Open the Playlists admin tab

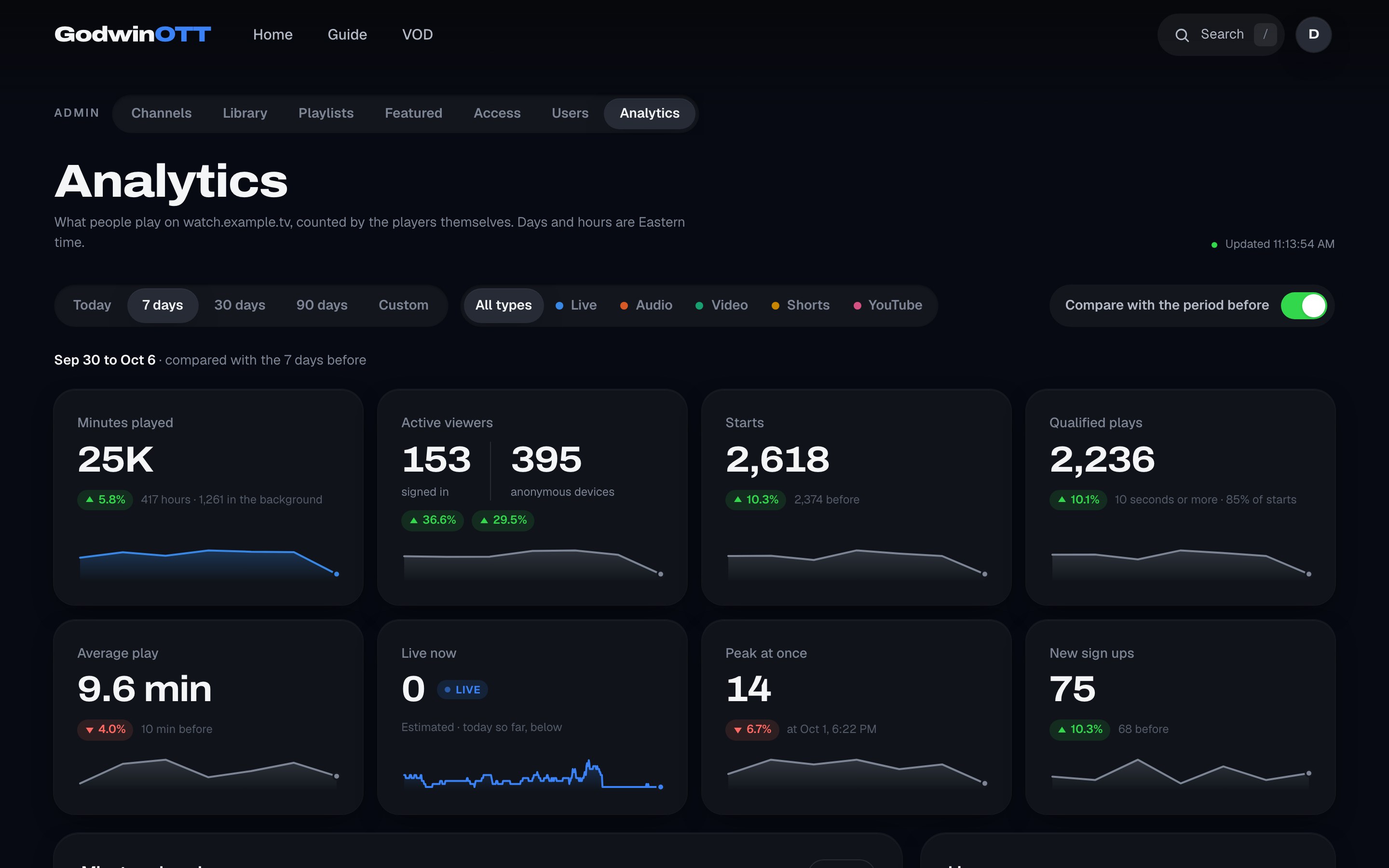coord(326,113)
